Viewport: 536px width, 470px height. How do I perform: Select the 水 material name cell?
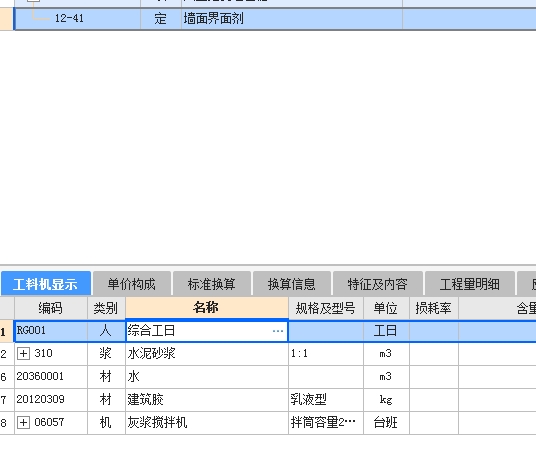206,377
